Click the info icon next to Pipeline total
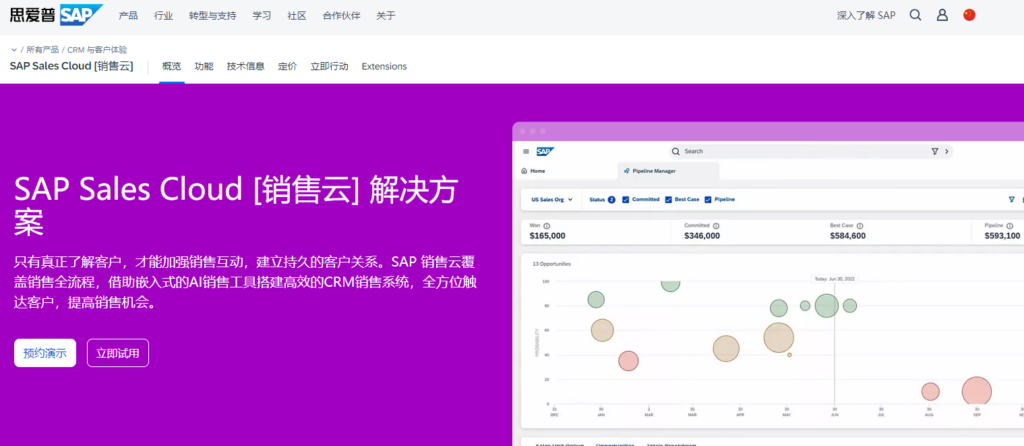 click(x=1010, y=225)
